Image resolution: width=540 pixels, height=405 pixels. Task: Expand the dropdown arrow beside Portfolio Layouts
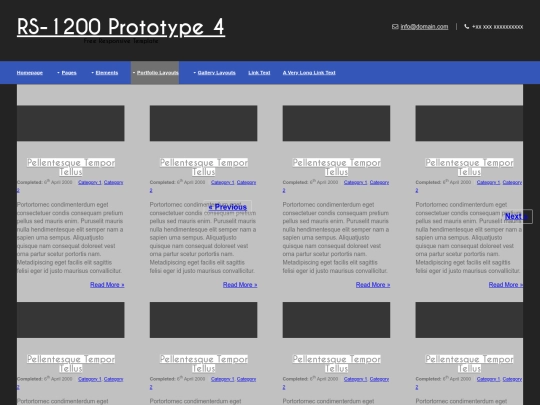pyautogui.click(x=134, y=73)
